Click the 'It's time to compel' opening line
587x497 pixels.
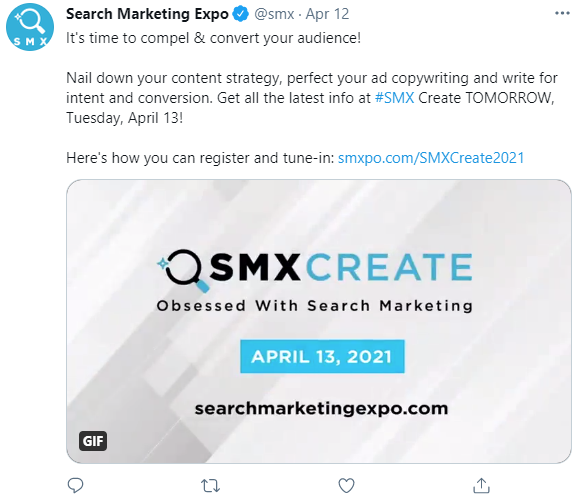(x=213, y=38)
